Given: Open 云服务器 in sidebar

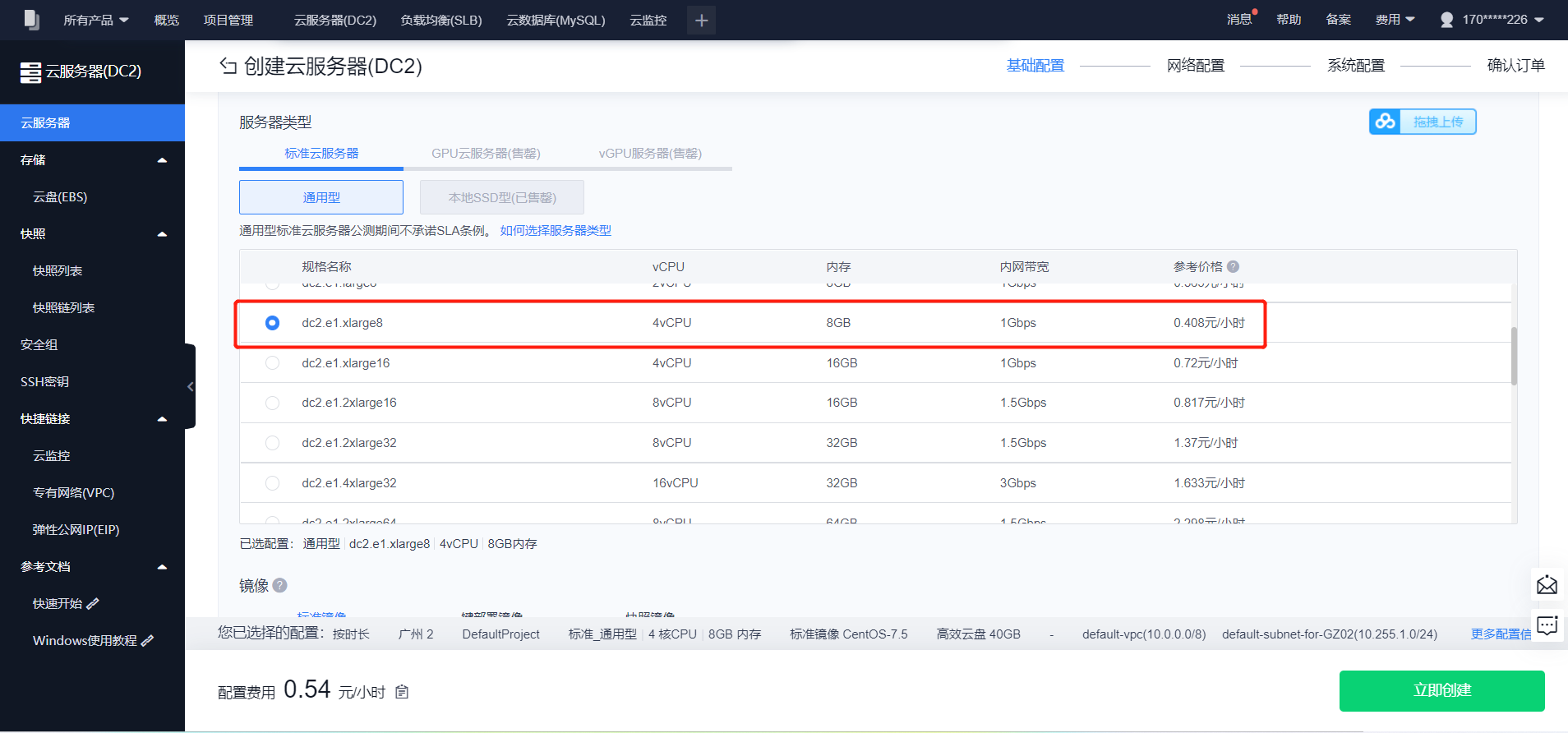Looking at the screenshot, I should click(x=92, y=123).
